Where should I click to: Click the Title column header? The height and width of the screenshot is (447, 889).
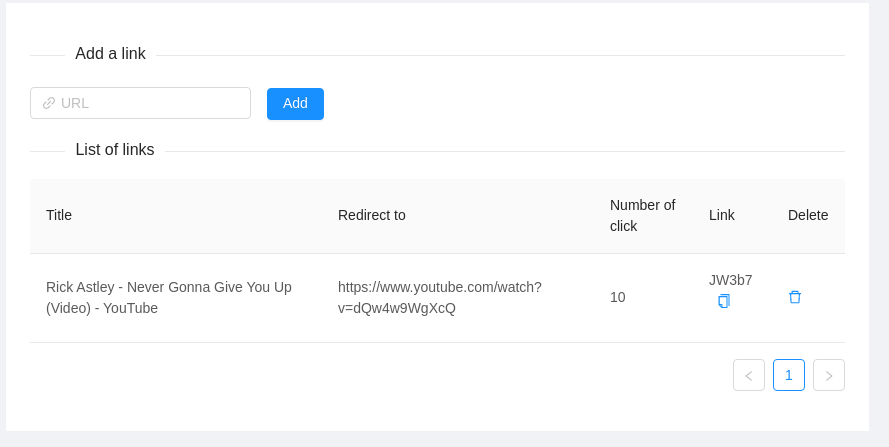(x=59, y=215)
